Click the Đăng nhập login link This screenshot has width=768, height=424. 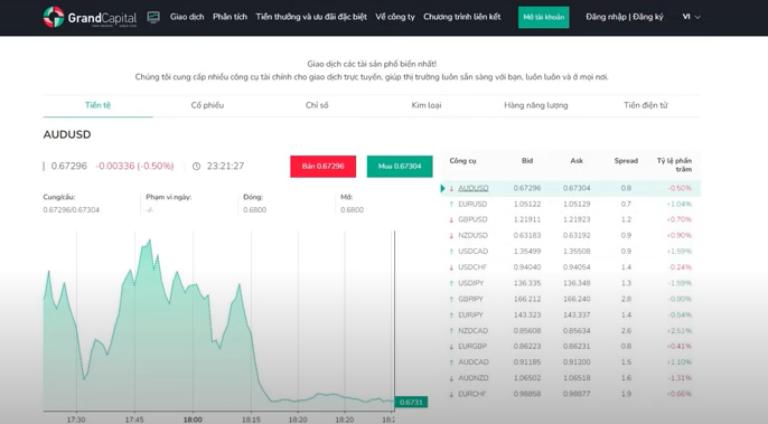(x=605, y=17)
